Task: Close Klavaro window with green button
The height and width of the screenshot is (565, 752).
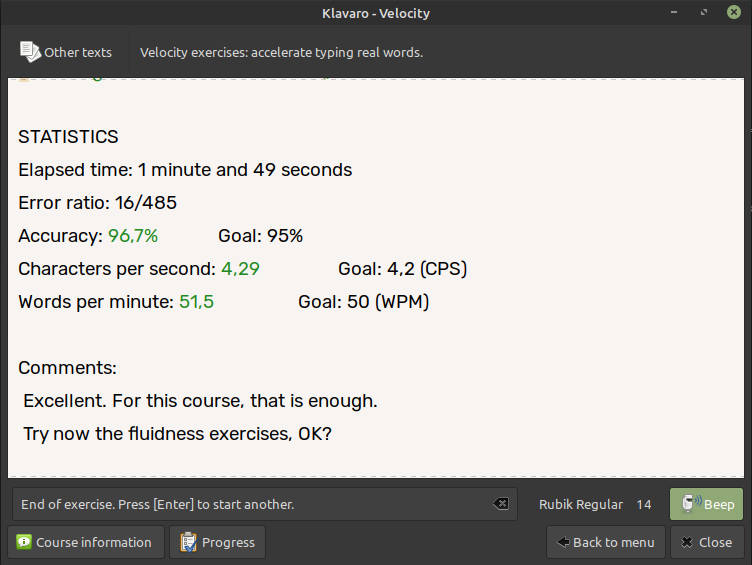Action: click(x=734, y=12)
